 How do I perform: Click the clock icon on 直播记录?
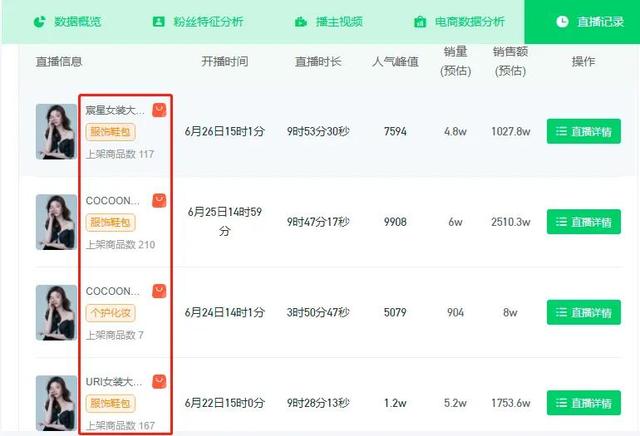[562, 21]
